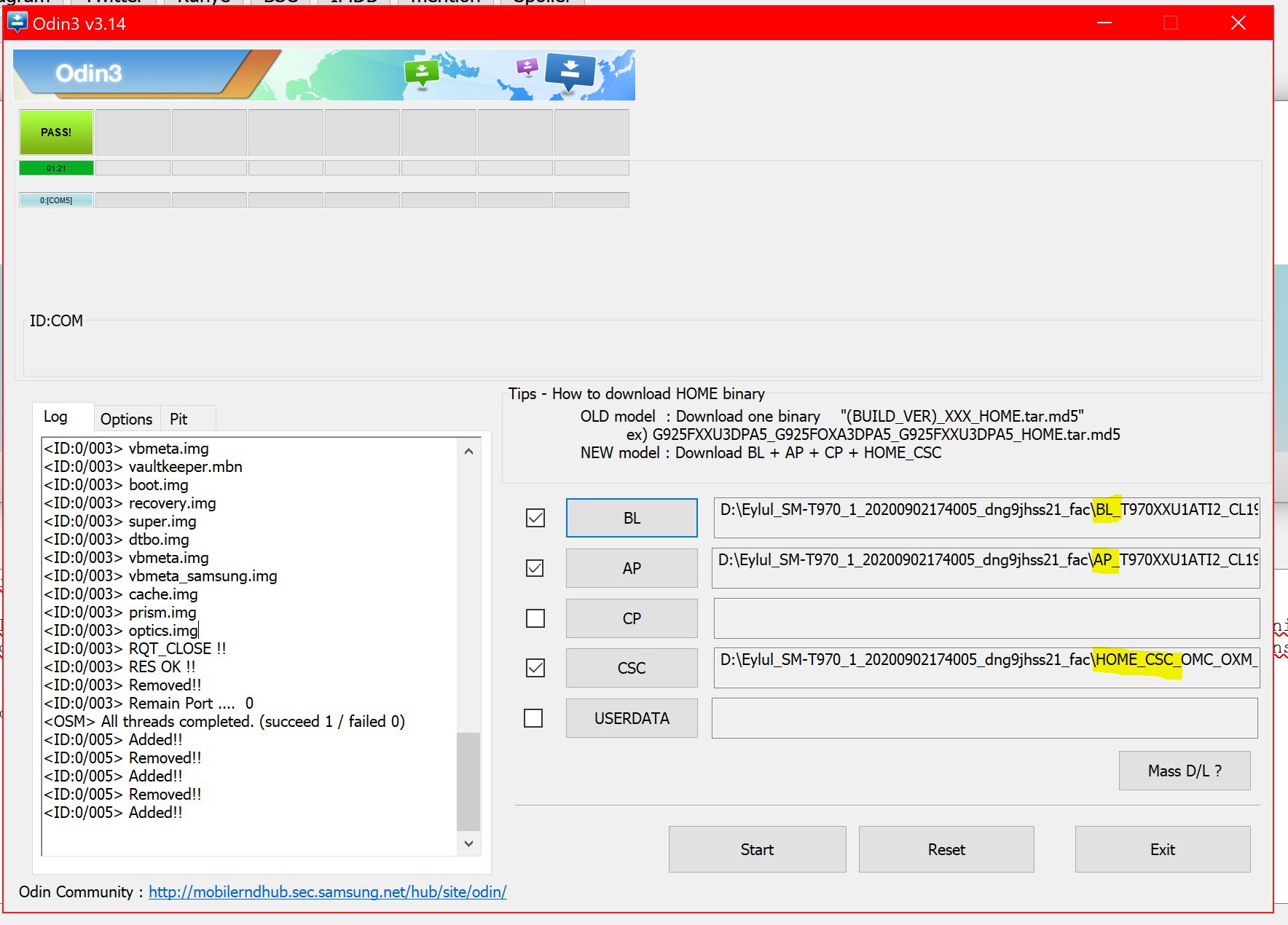Click the USERDATA file button
This screenshot has height=925, width=1288.
click(632, 718)
